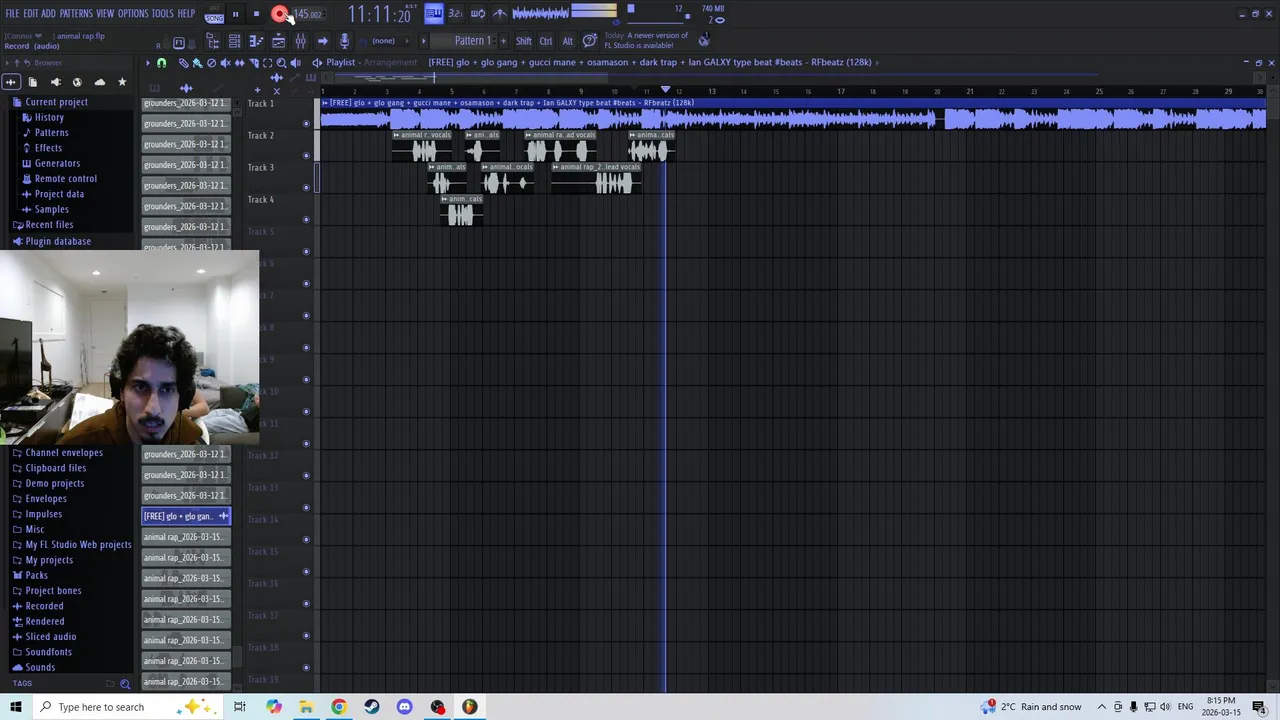Select the highlighted [FREE] glo + glo gang sample

(186, 516)
